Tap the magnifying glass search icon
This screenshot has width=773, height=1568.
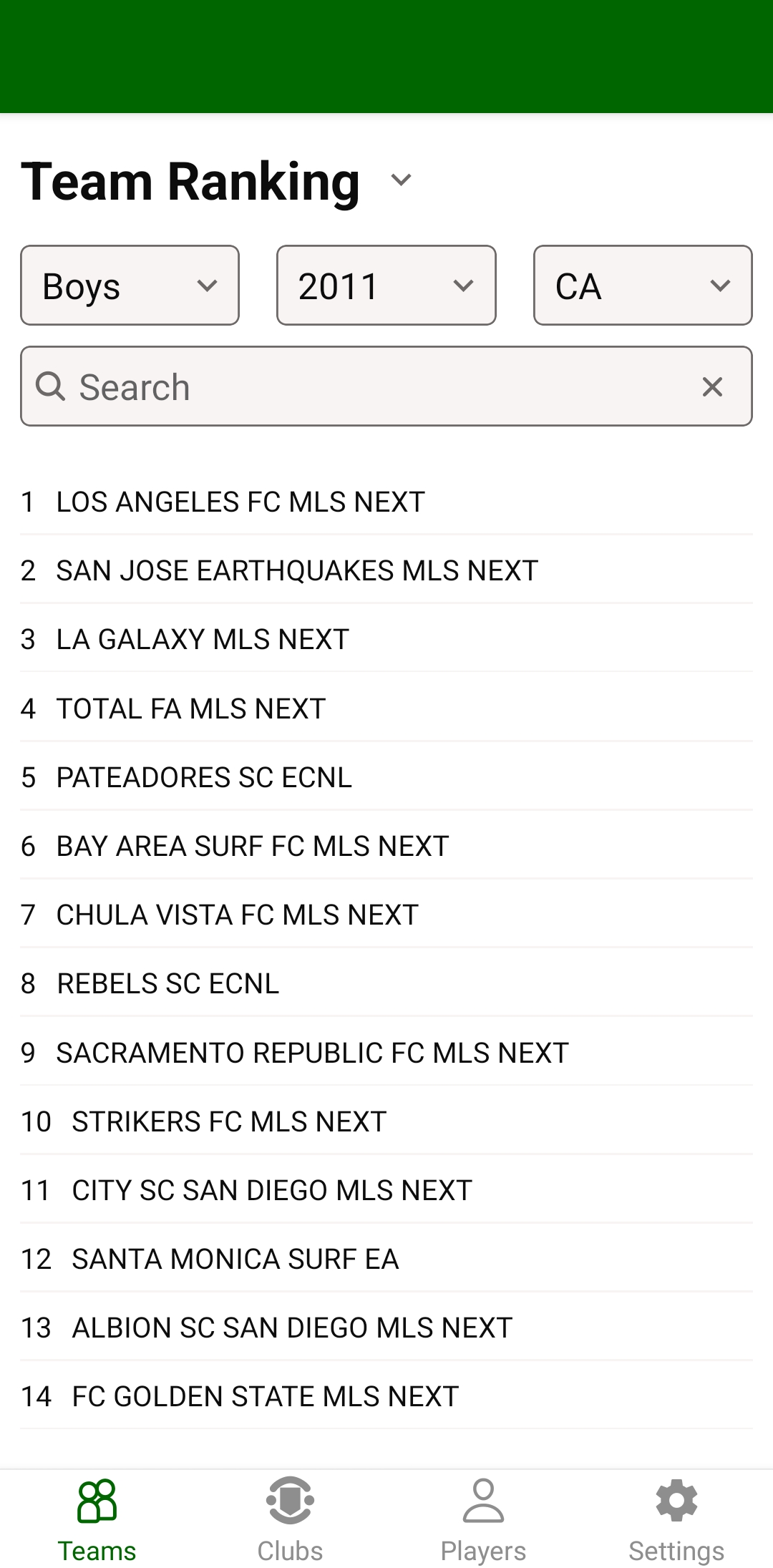coord(50,387)
